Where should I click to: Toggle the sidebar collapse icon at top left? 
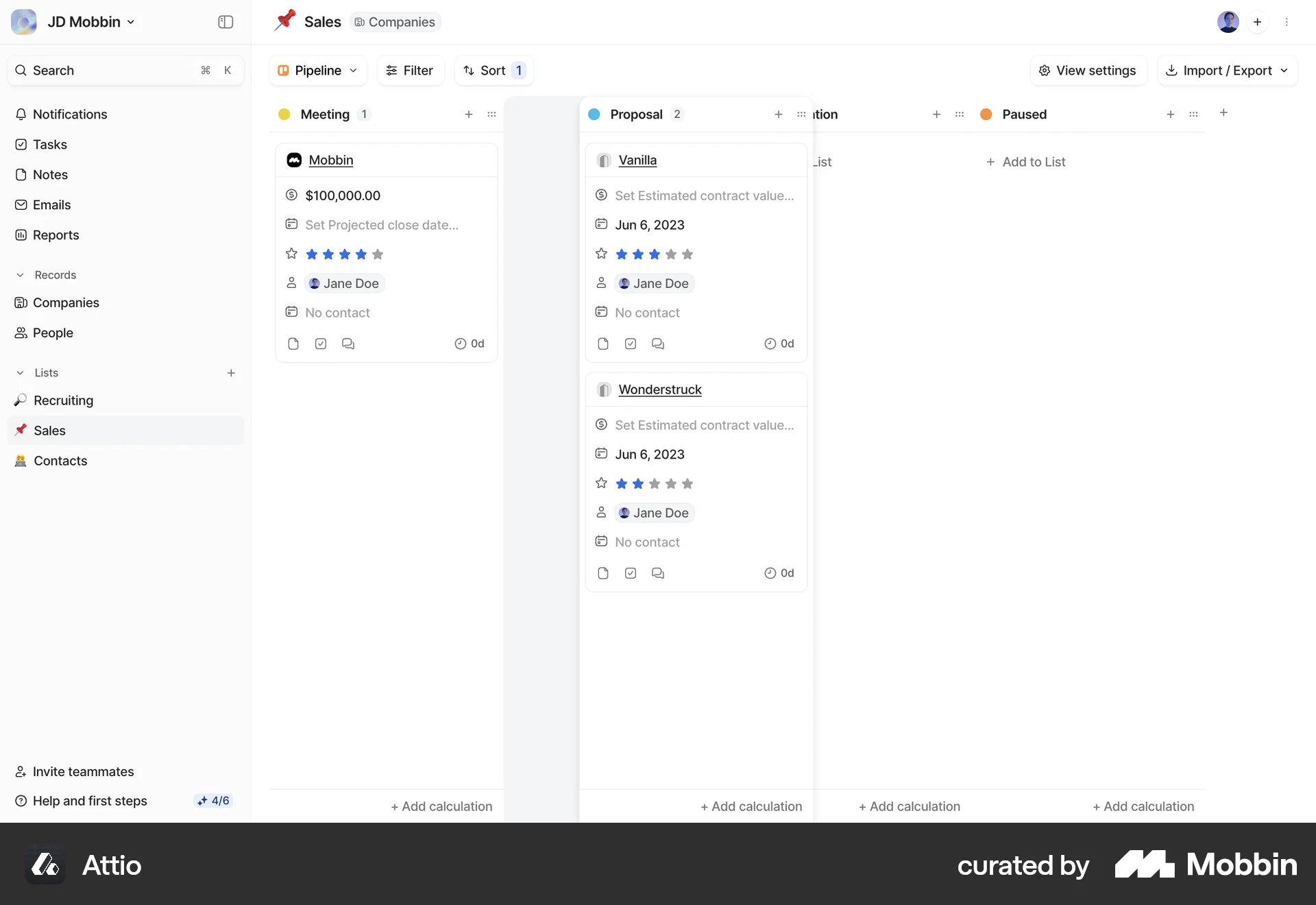click(x=225, y=21)
